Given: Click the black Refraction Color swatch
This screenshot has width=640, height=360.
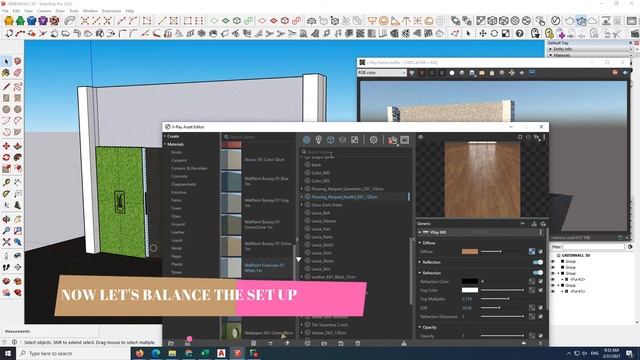Looking at the screenshot, I should [470, 281].
